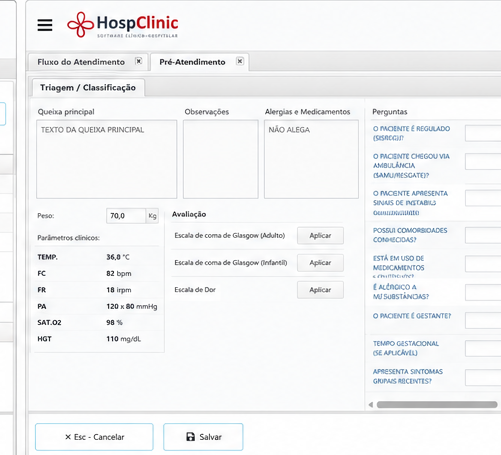Click the Alergias e Medicamentos text area
This screenshot has width=501, height=455.
click(x=311, y=159)
